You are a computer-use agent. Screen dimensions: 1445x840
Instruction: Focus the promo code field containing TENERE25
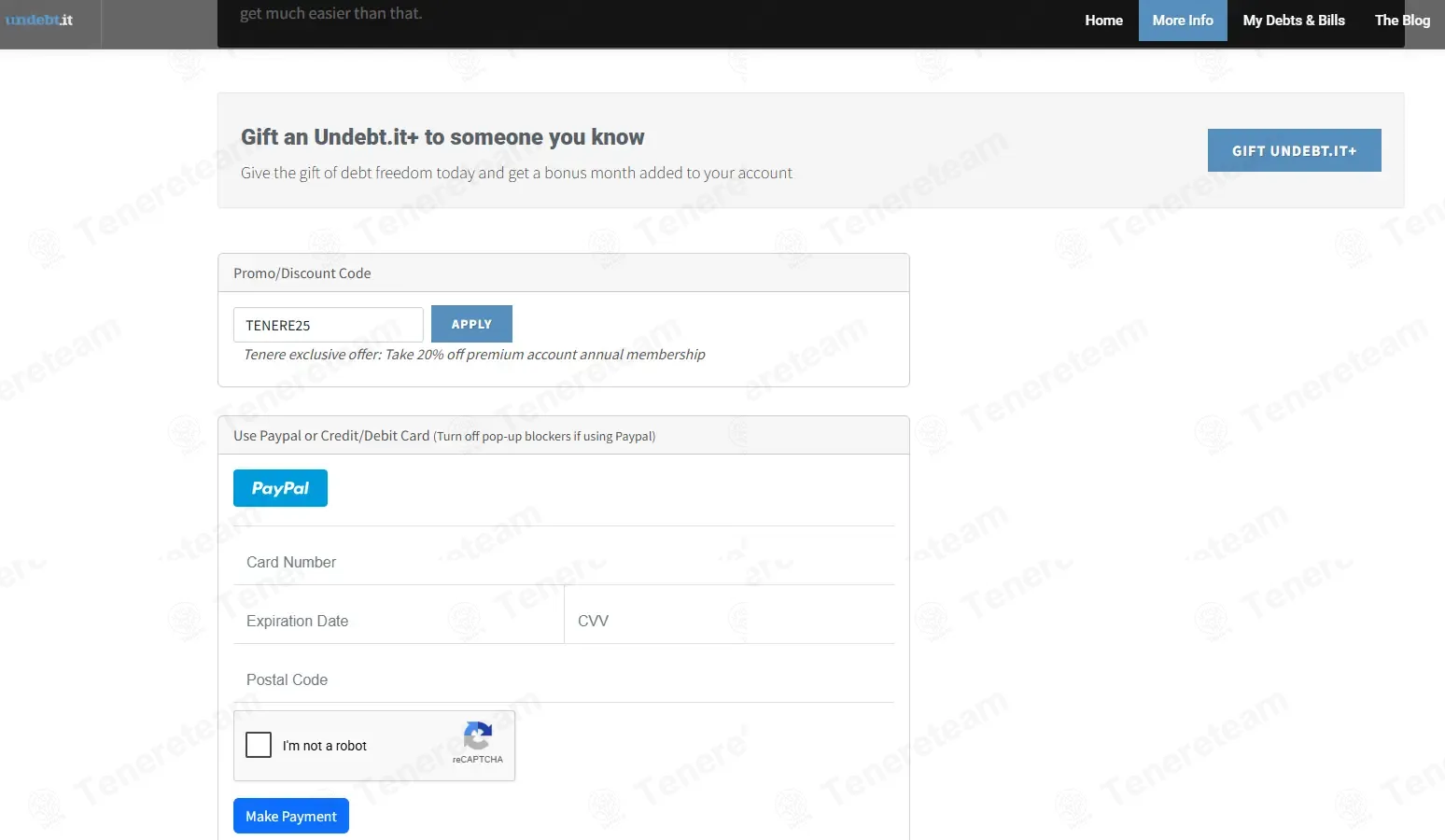pos(329,325)
